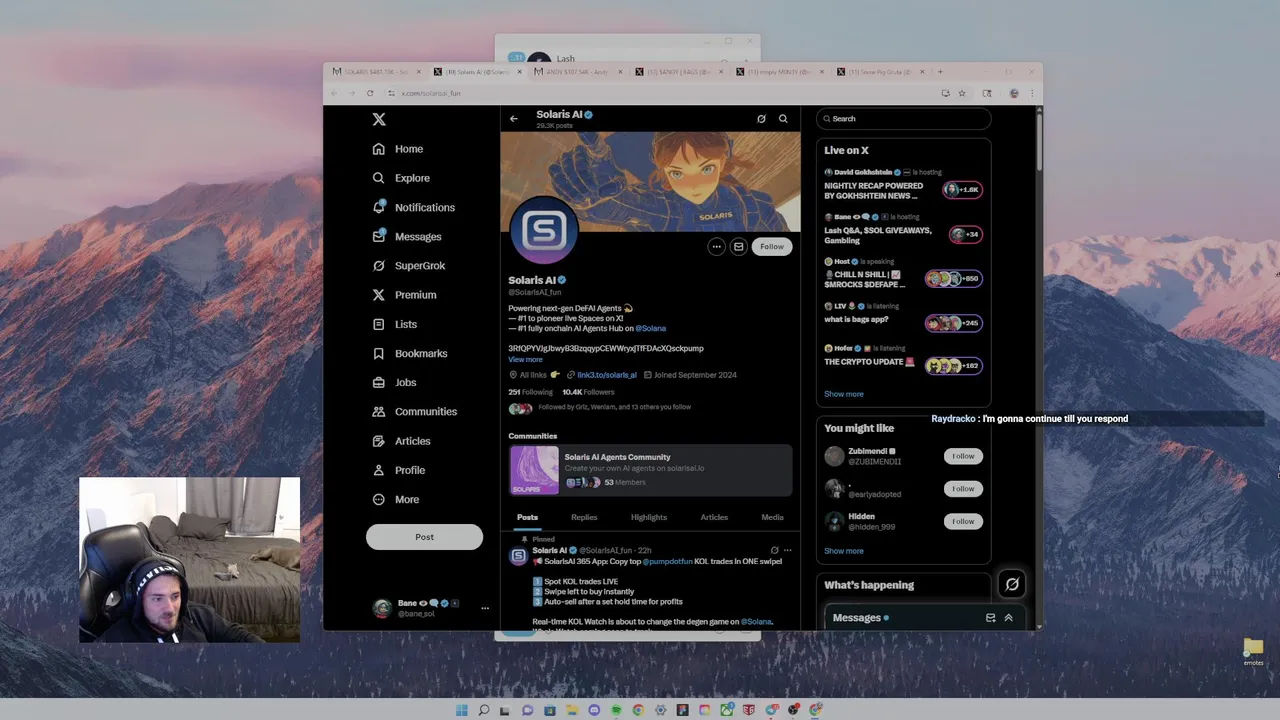The height and width of the screenshot is (720, 1280).
Task: Show more in You might like
Action: pyautogui.click(x=844, y=551)
